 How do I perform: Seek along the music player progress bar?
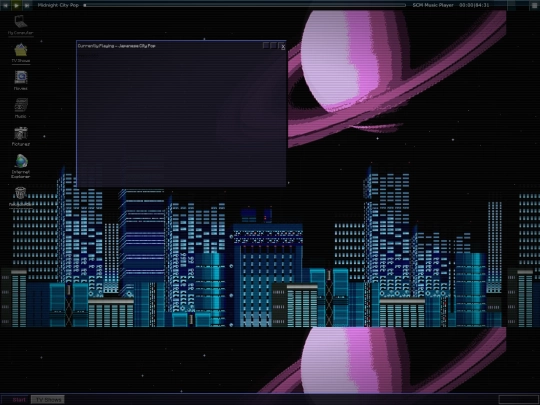[x=245, y=5]
